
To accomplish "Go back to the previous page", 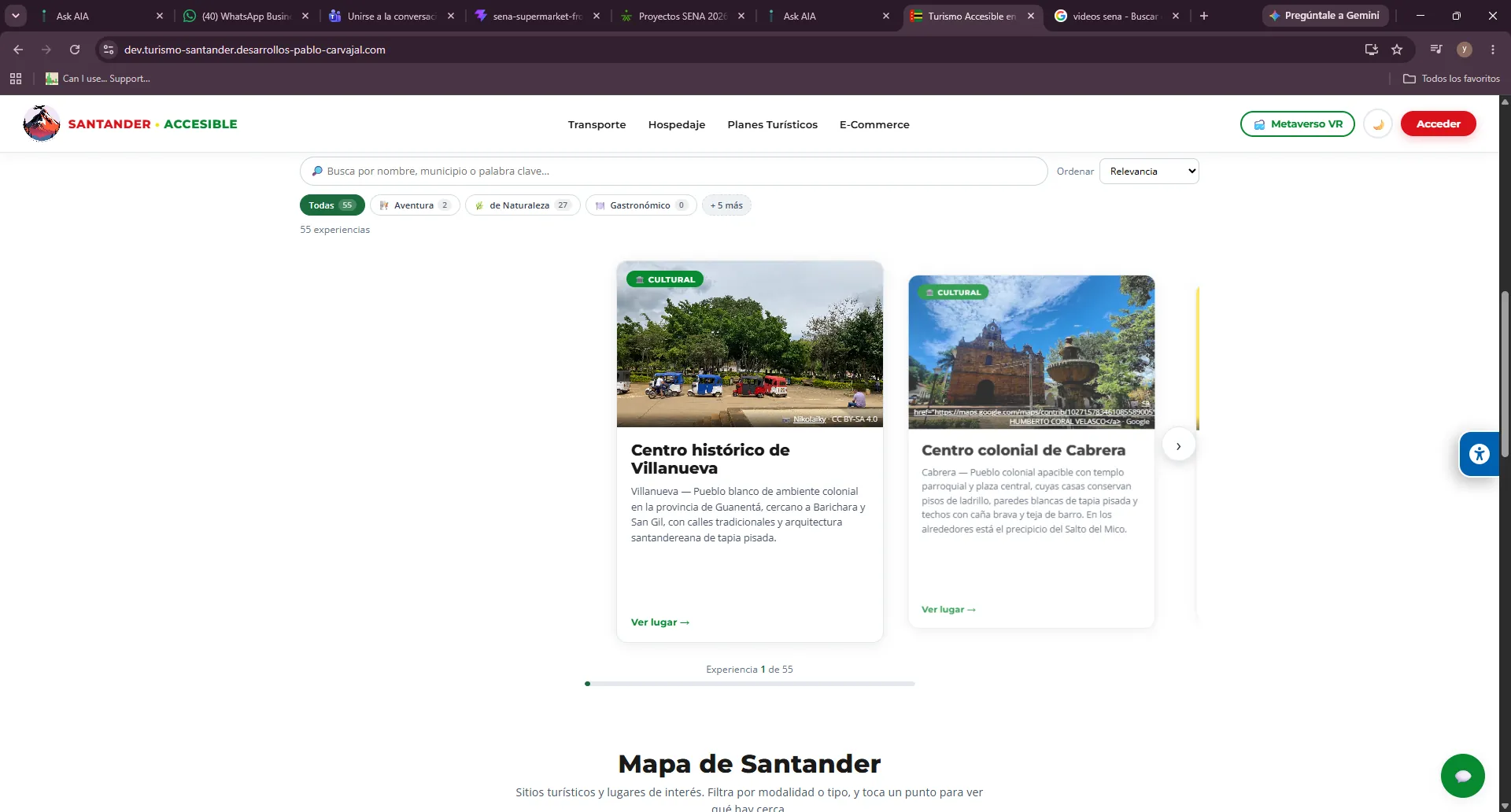I will [x=18, y=50].
